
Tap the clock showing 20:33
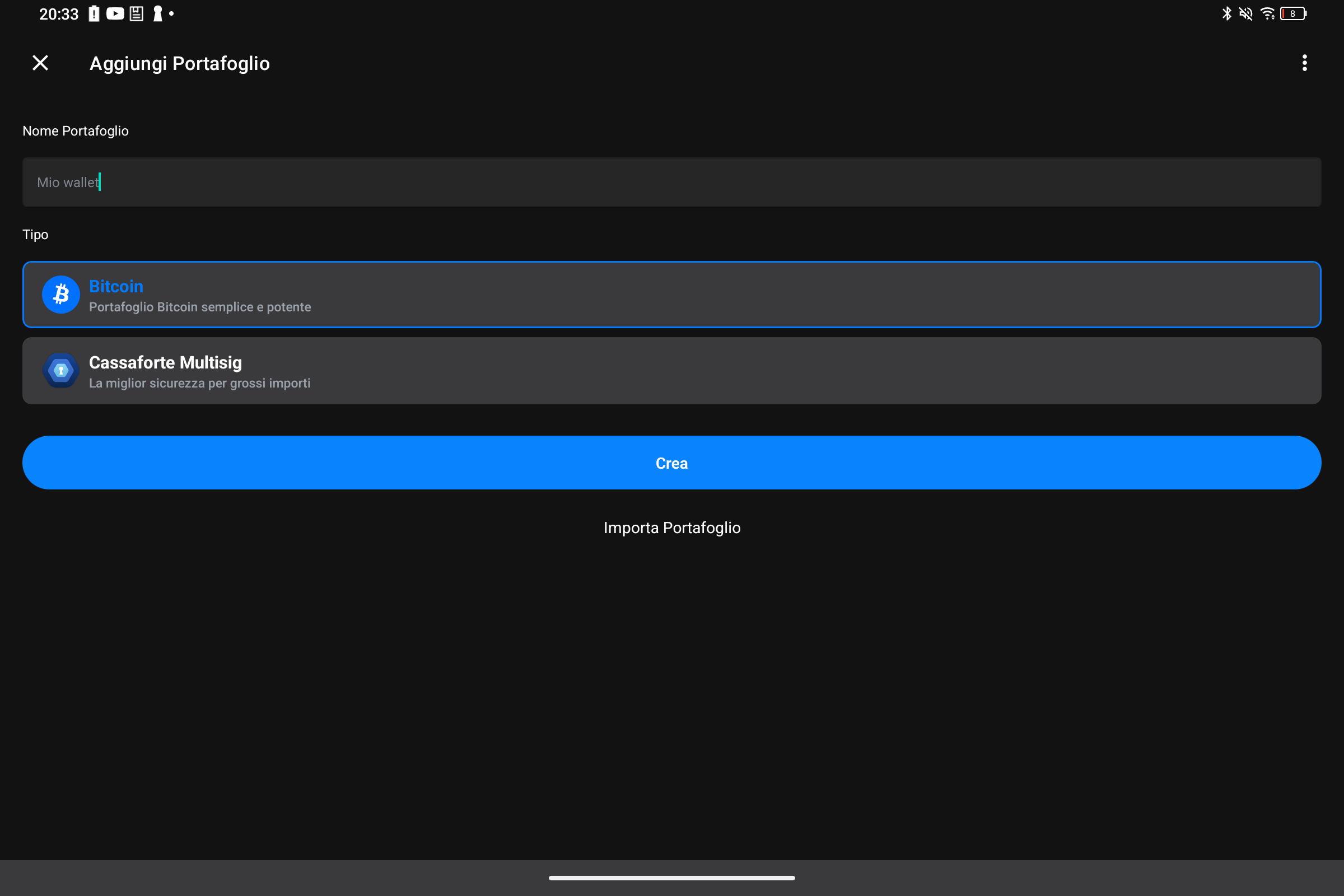click(x=58, y=13)
